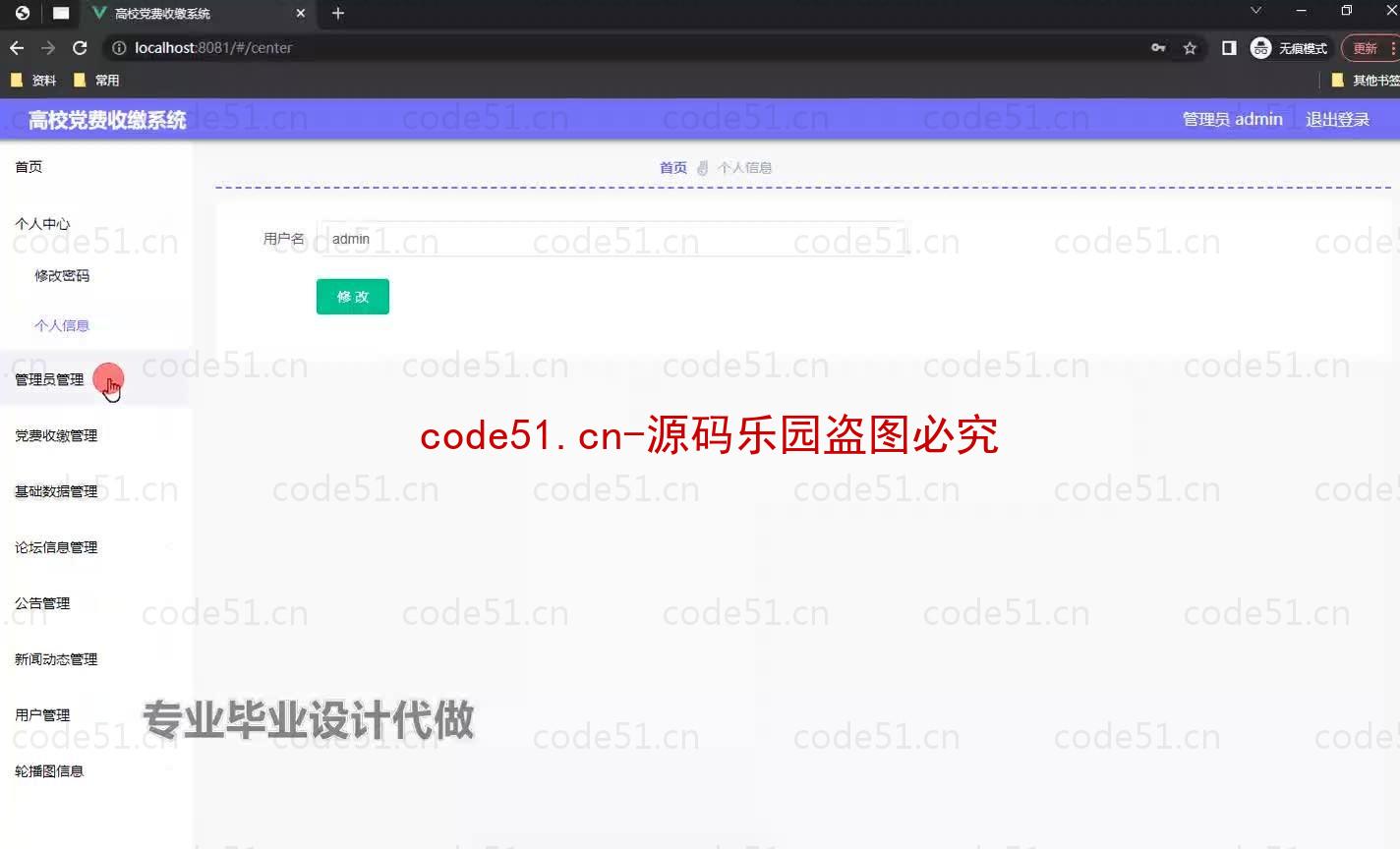The image size is (1400, 849).
Task: Expand the 公告管理 sidebar menu
Action: pyautogui.click(x=95, y=603)
